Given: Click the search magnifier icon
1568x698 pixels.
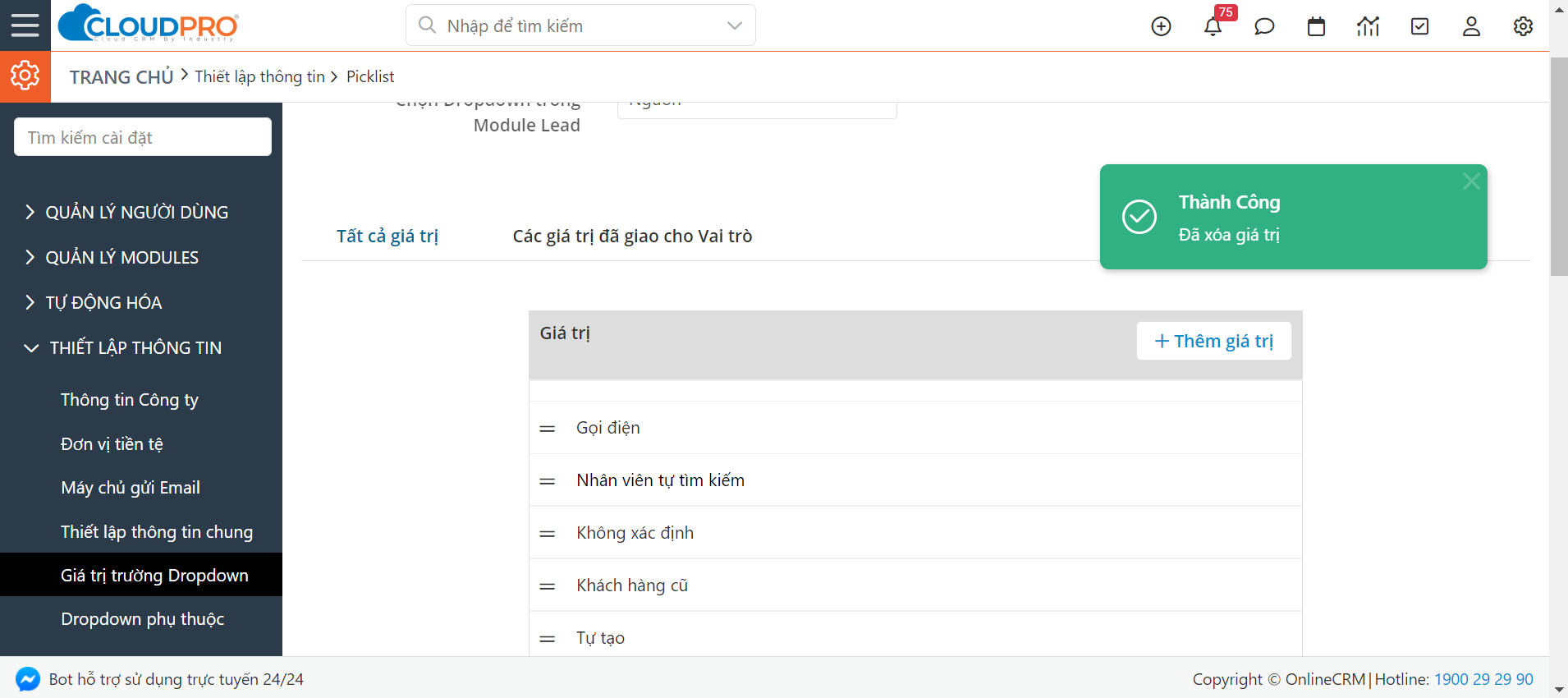Looking at the screenshot, I should click(427, 25).
